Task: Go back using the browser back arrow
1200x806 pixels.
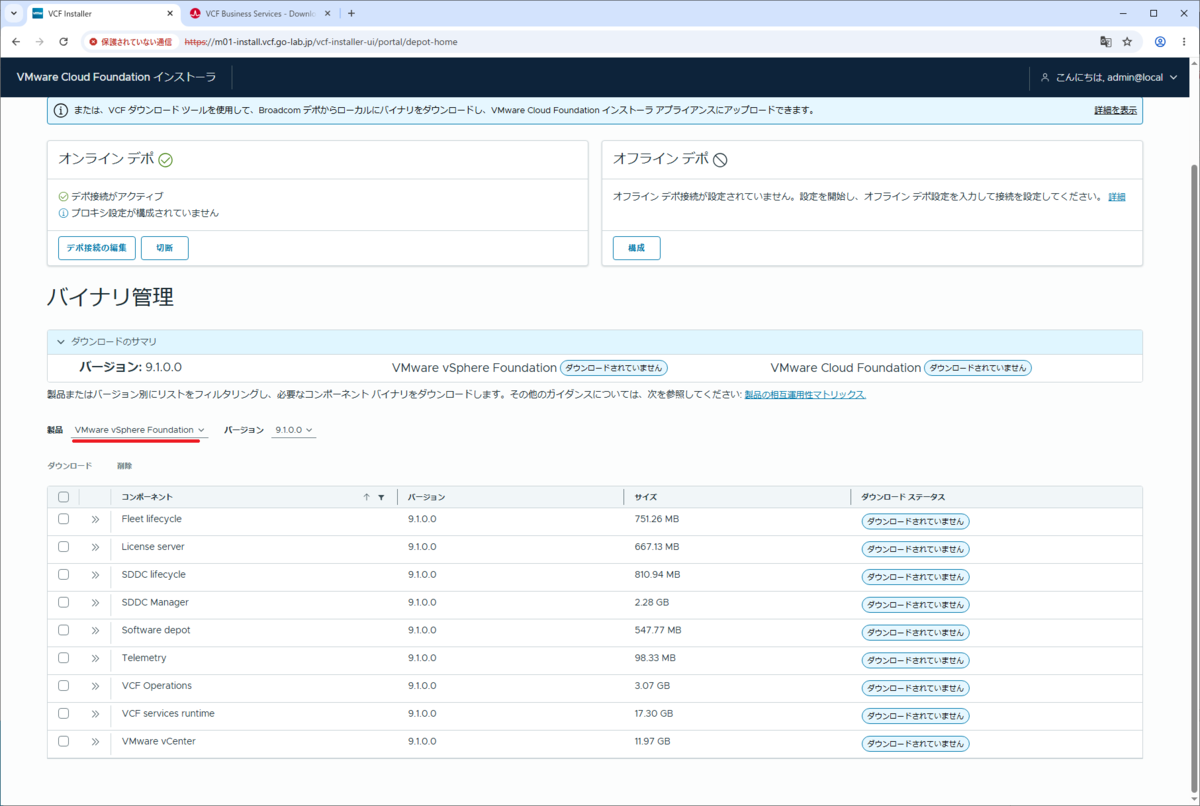Action: 15,42
